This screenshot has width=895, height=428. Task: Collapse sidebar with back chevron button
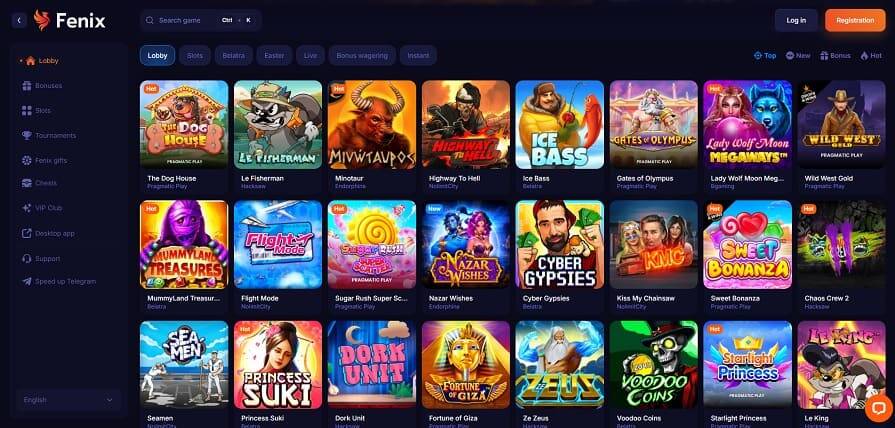[x=19, y=21]
